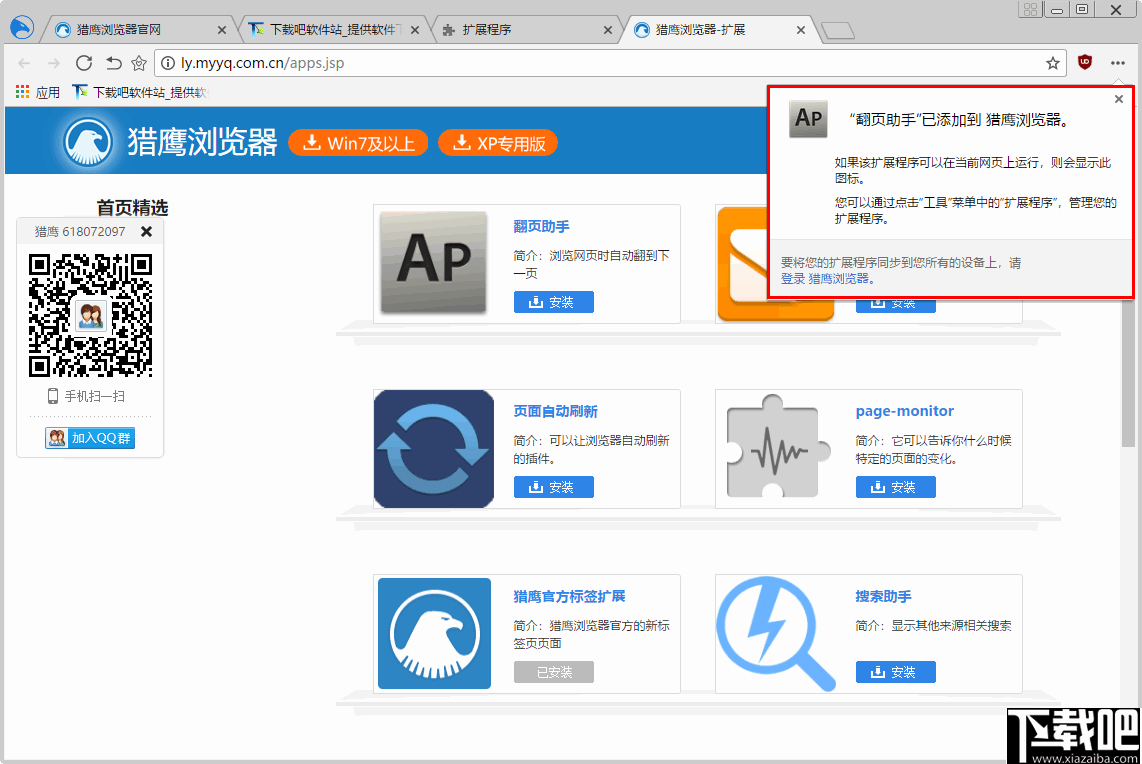Viewport: 1142px width, 764px height.
Task: Install 页面自动刷新 extension
Action: click(x=554, y=487)
